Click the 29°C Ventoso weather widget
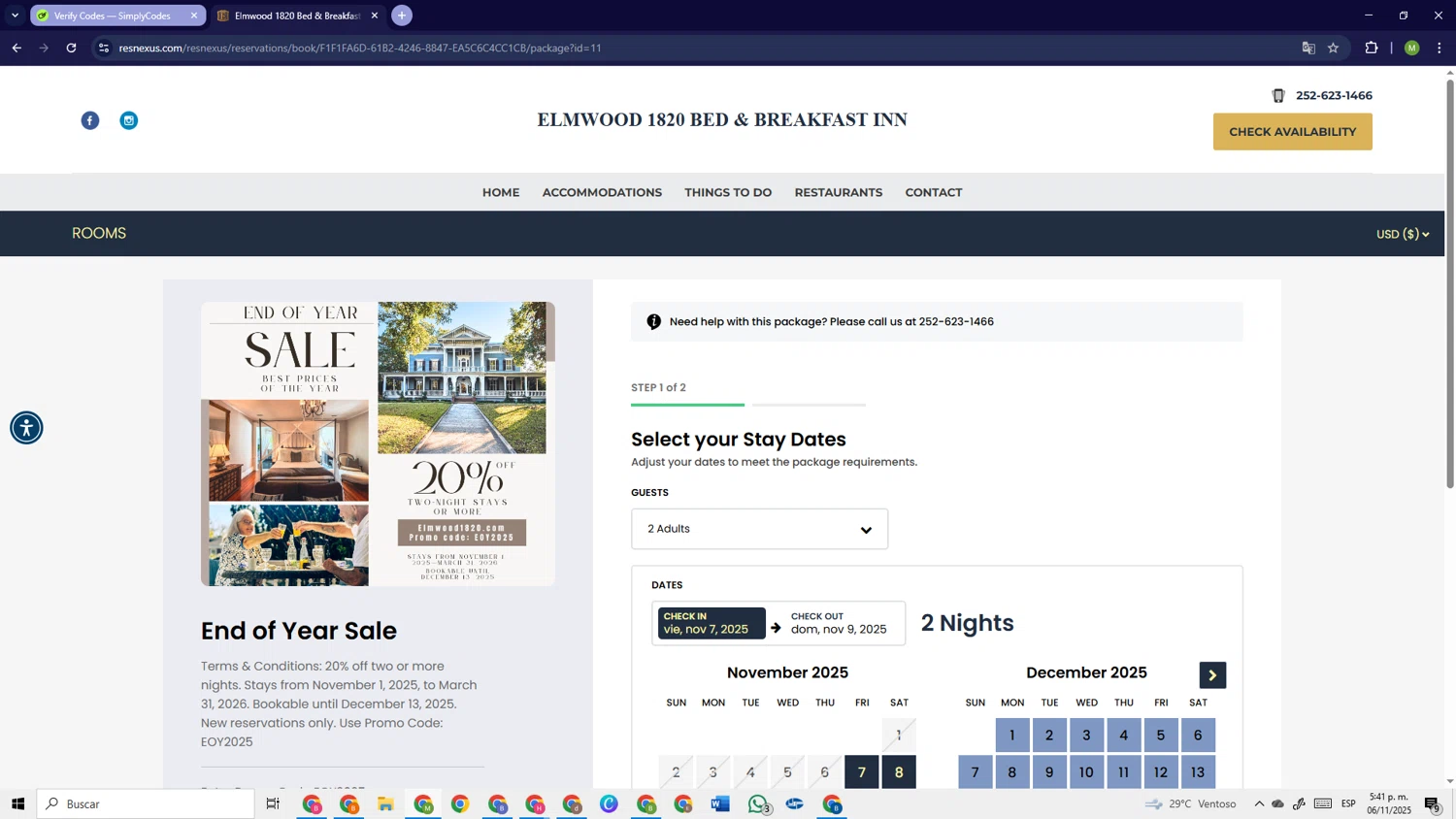 coord(1190,803)
